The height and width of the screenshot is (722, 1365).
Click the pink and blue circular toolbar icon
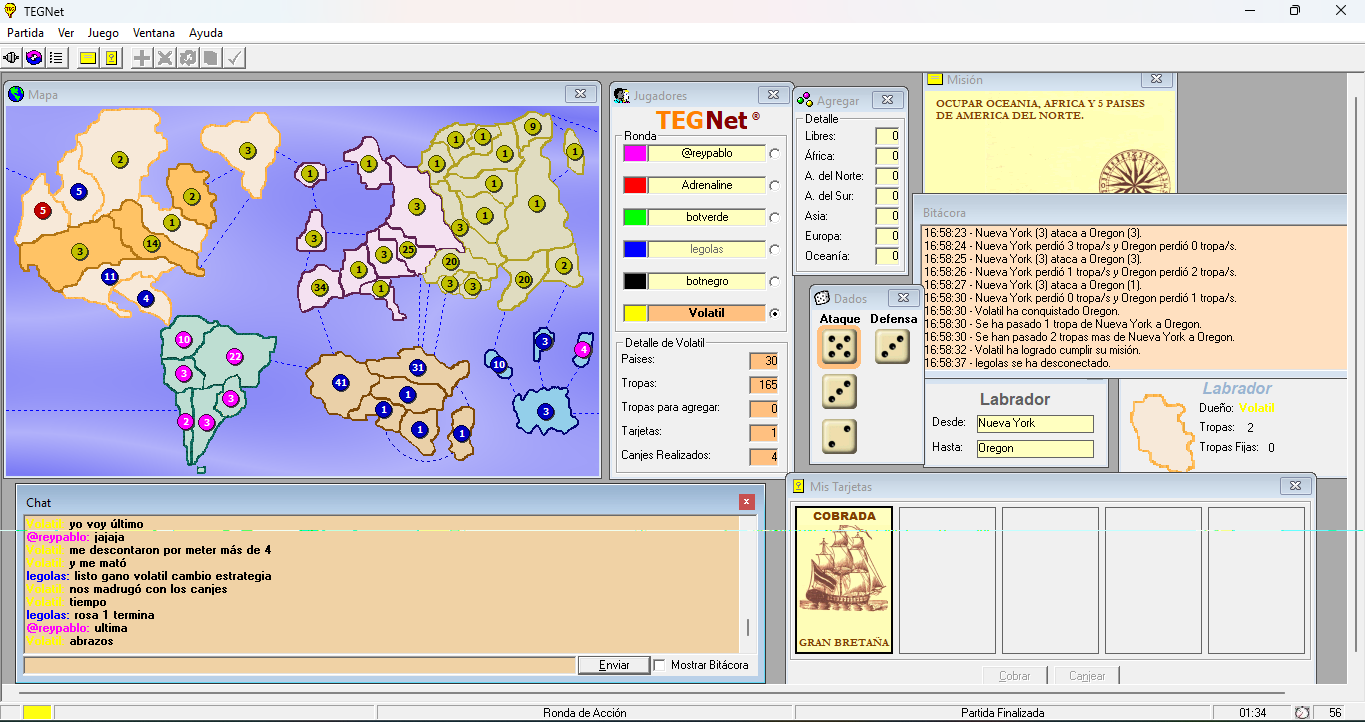(x=34, y=58)
